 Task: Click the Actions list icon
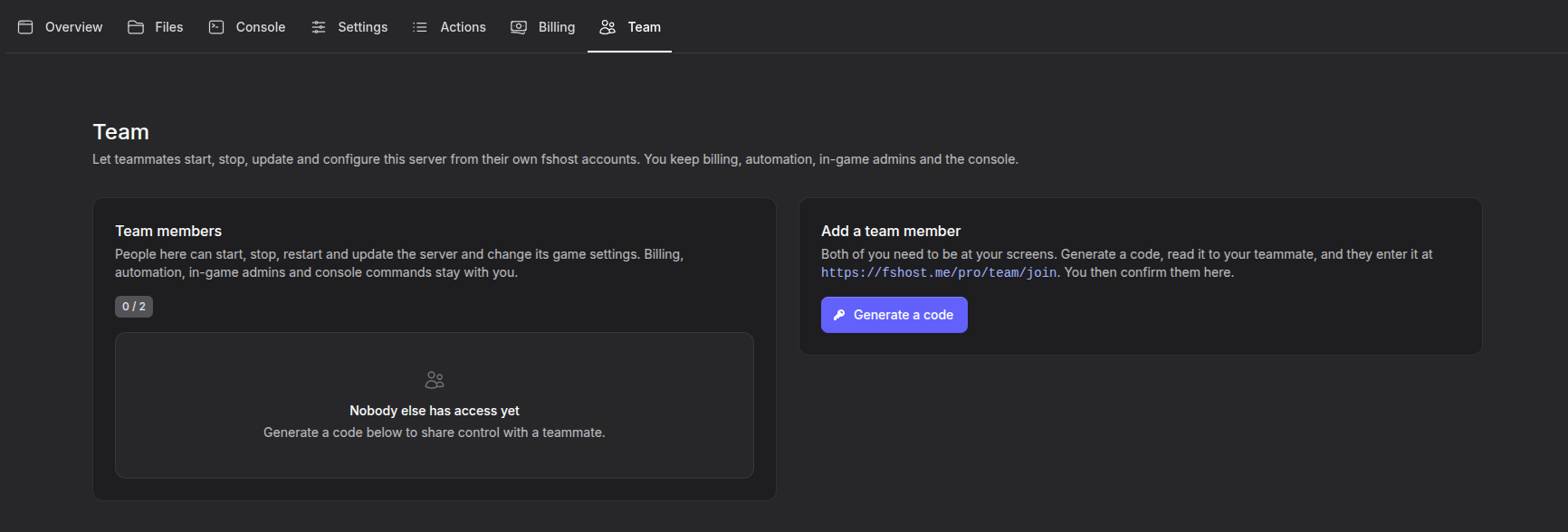(x=420, y=27)
